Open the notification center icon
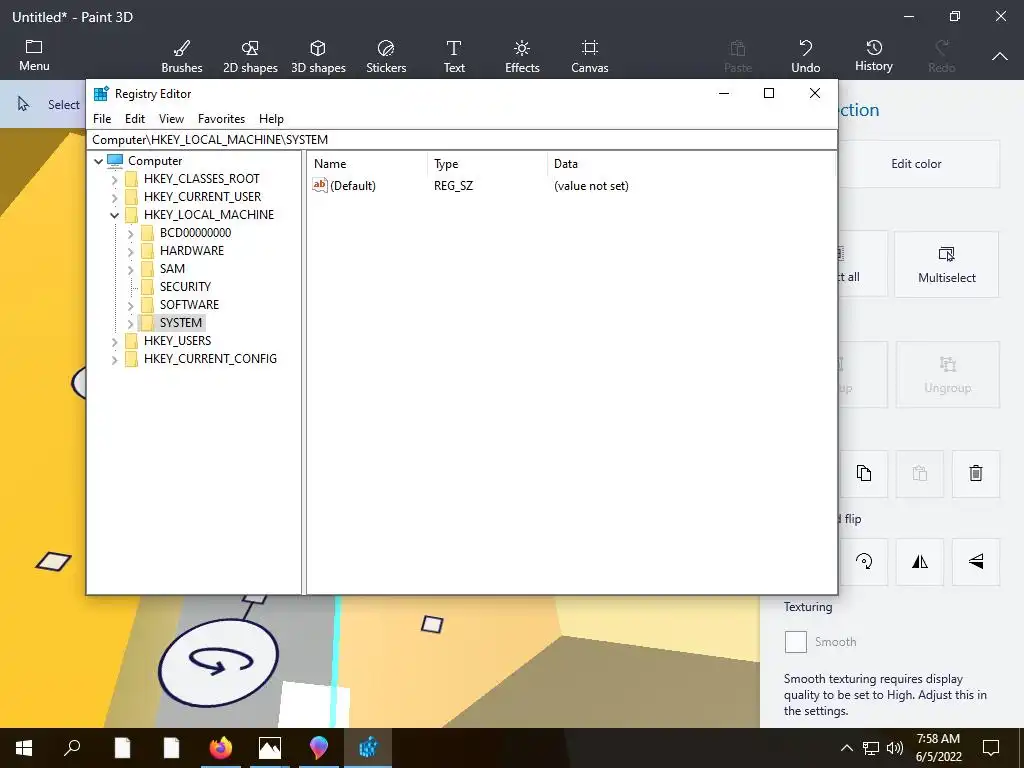 click(991, 748)
